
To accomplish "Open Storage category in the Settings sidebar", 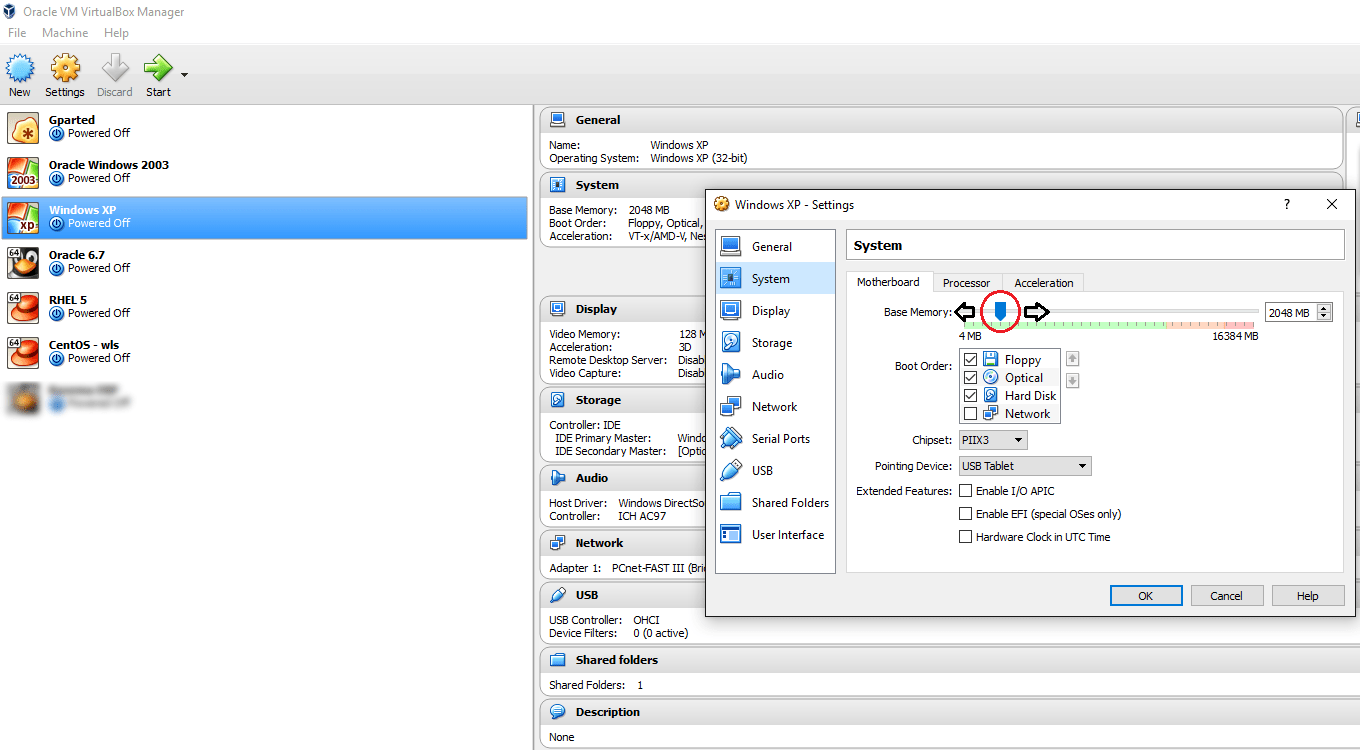I will (776, 342).
